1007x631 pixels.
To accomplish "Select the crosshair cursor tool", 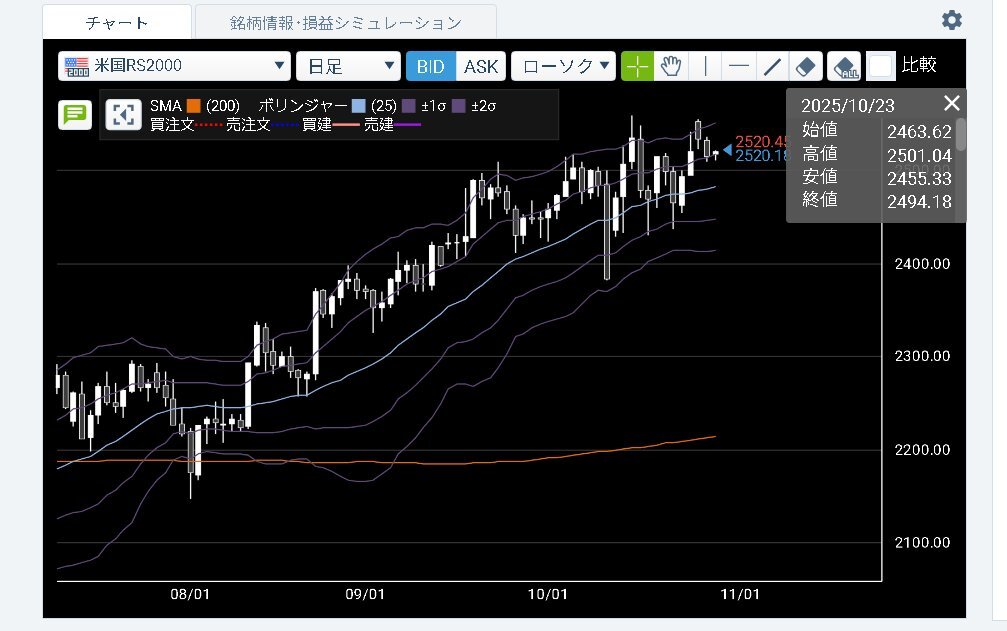I will tap(637, 66).
